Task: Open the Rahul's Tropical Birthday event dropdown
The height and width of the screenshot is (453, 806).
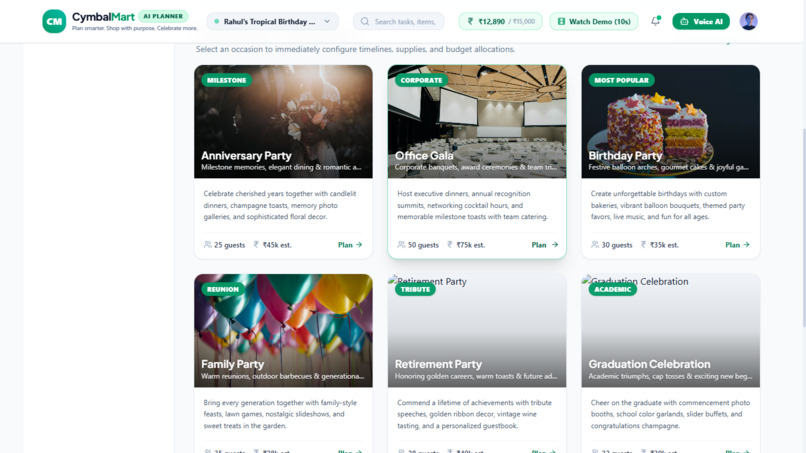Action: (x=272, y=22)
